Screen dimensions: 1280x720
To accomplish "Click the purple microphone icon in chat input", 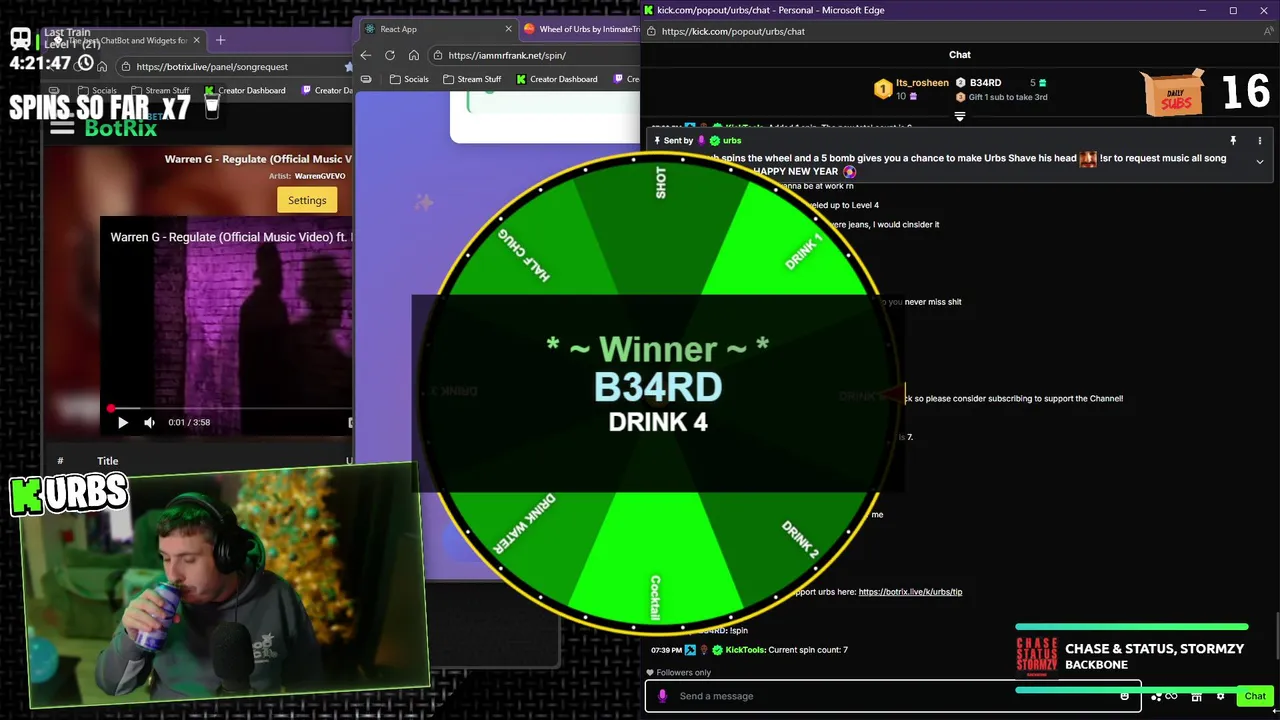I will click(662, 696).
